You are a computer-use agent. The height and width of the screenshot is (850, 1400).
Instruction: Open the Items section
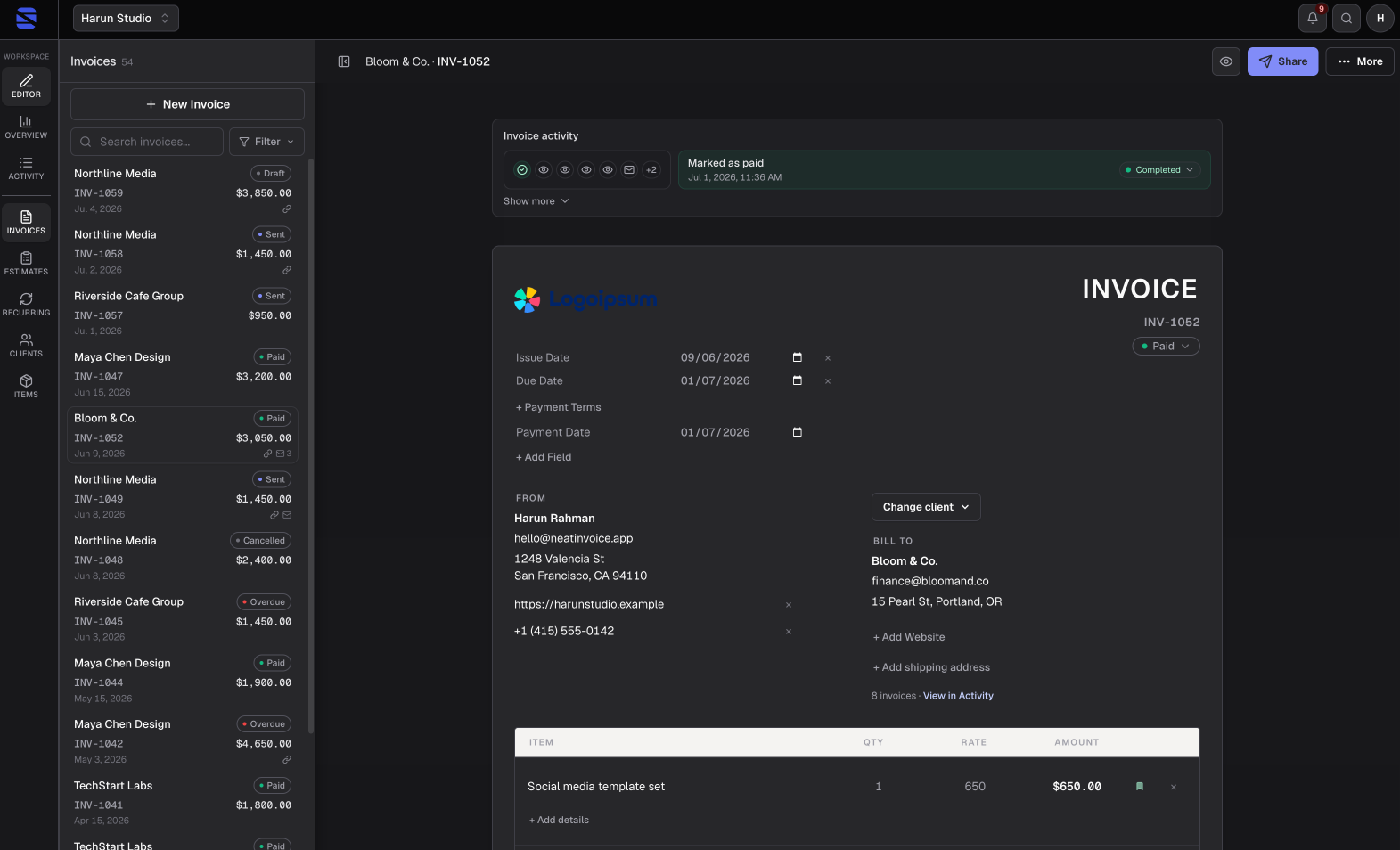coord(26,386)
